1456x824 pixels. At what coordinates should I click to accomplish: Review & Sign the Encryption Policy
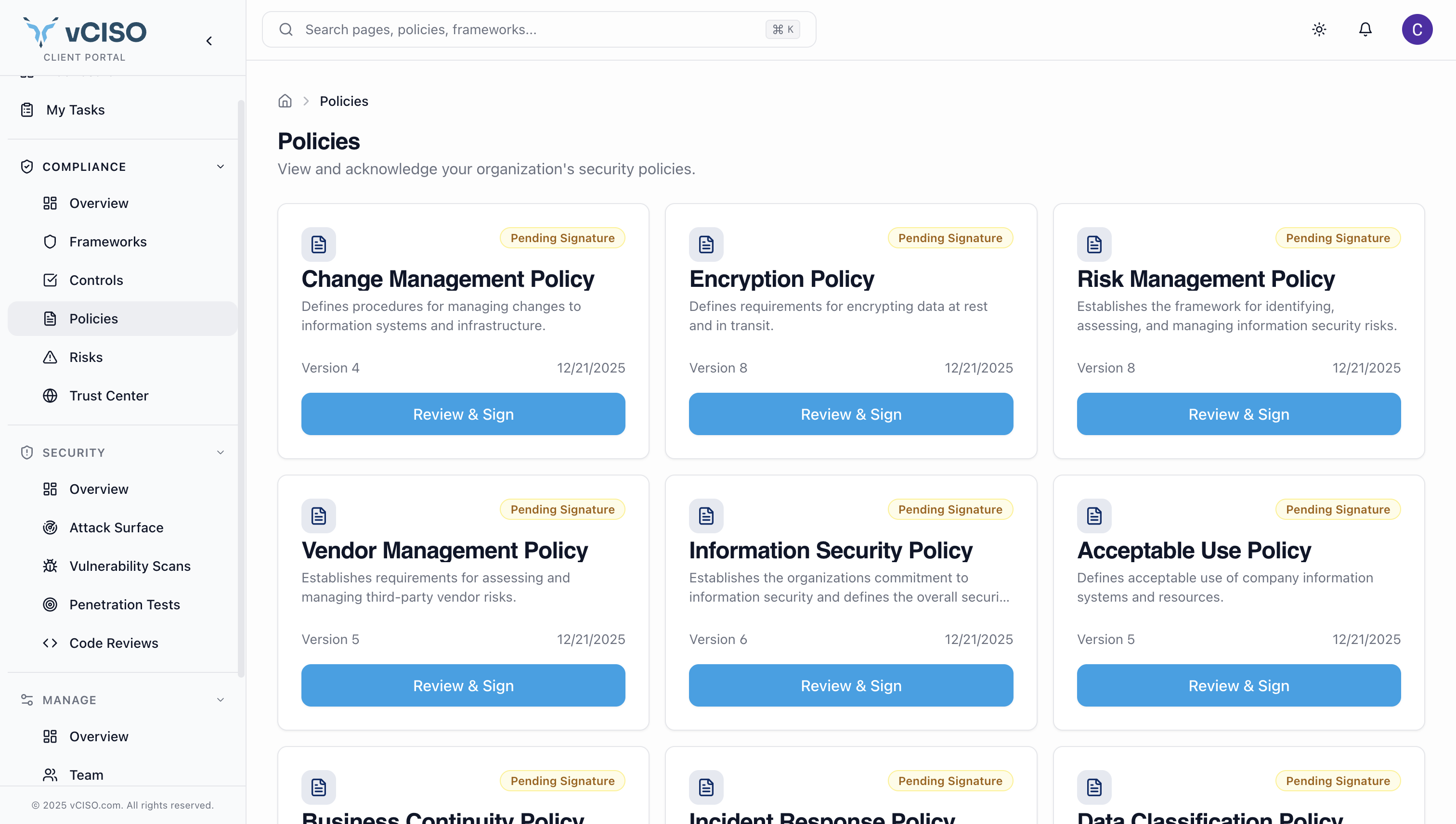pyautogui.click(x=851, y=414)
